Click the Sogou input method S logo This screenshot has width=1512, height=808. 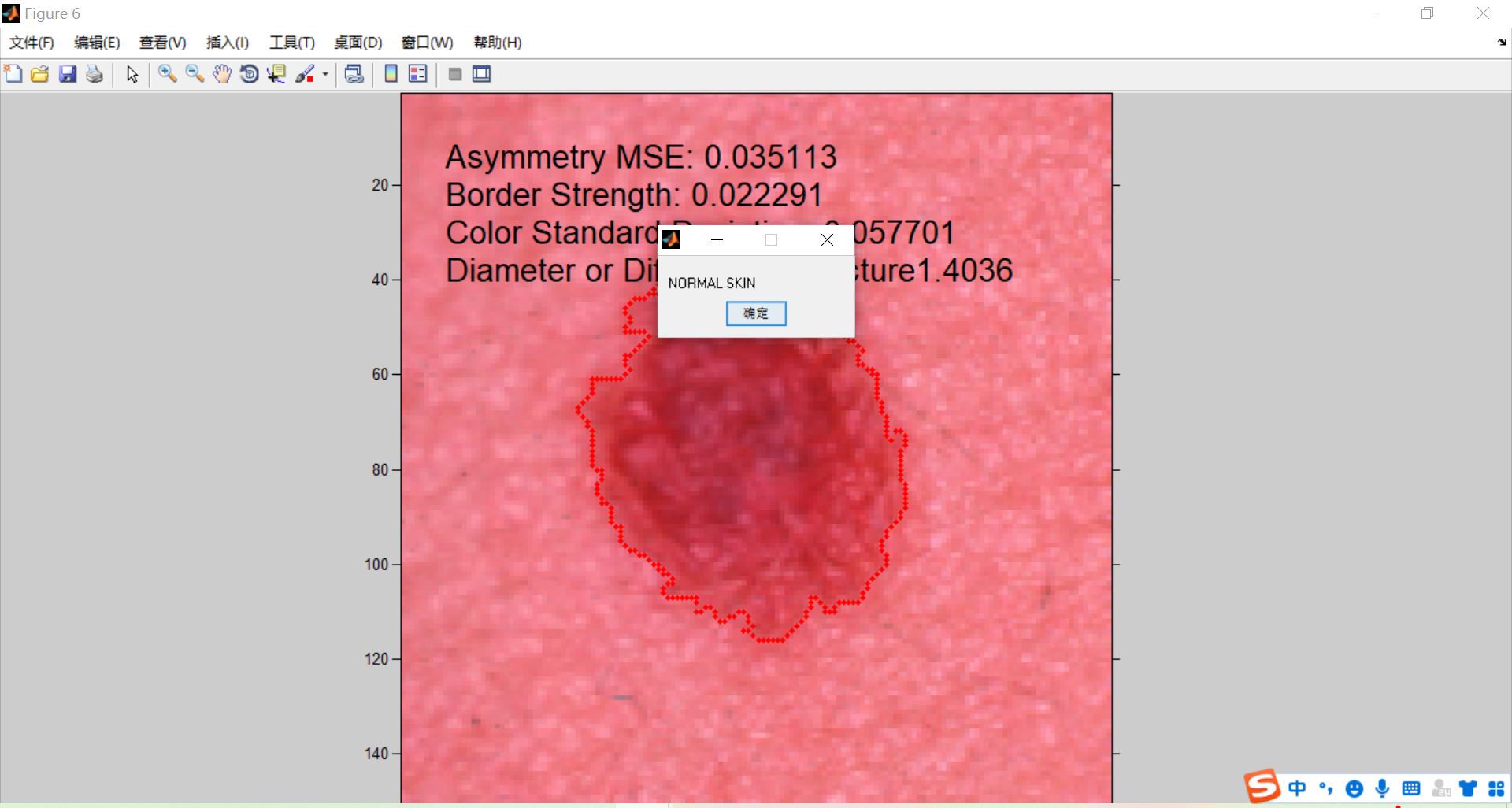1262,787
